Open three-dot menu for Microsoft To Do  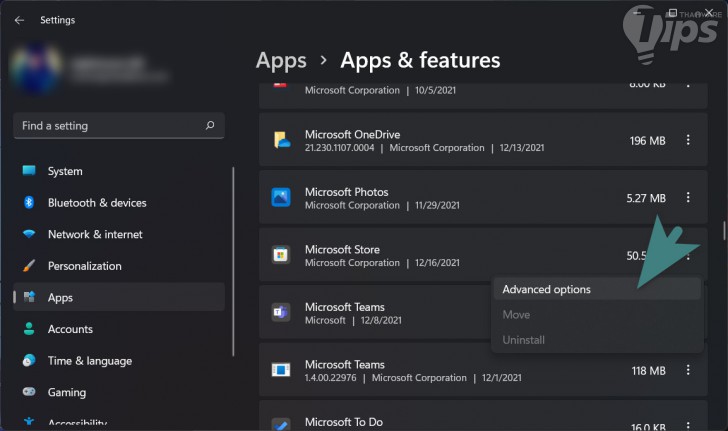688,424
